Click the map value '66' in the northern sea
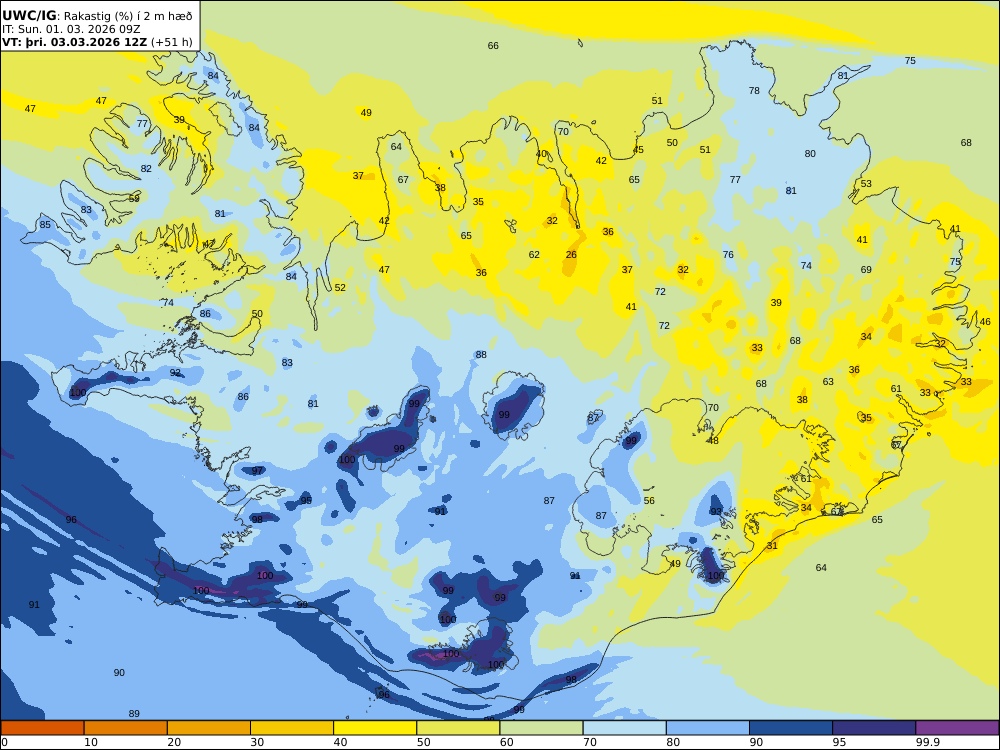The height and width of the screenshot is (750, 1000). pos(493,46)
